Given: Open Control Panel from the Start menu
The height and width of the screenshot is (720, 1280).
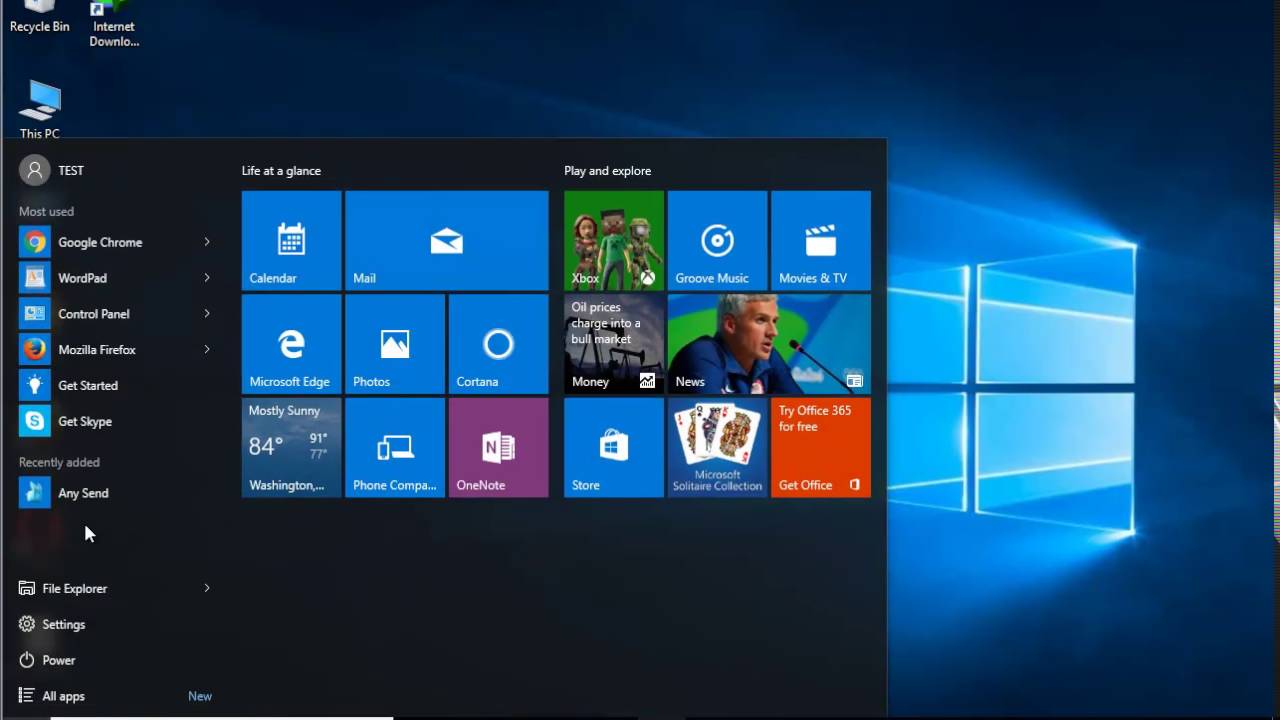Looking at the screenshot, I should pos(115,314).
